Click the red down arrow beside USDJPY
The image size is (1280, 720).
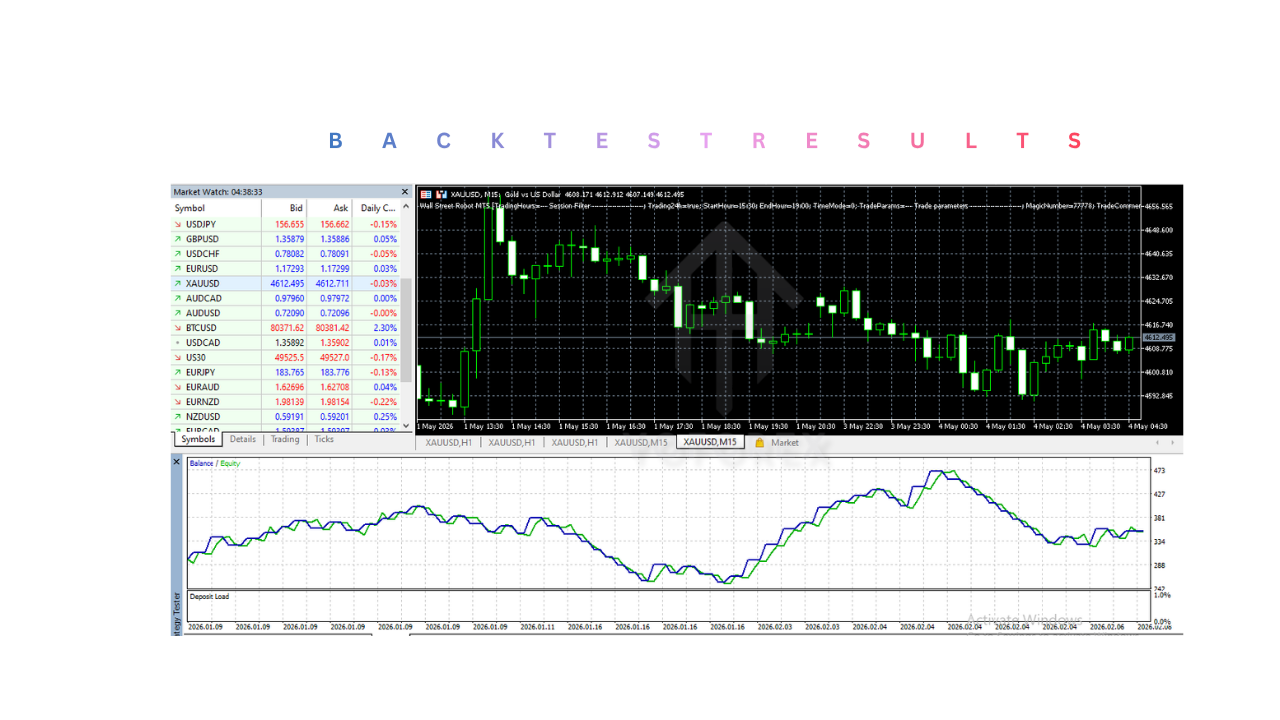click(x=178, y=225)
